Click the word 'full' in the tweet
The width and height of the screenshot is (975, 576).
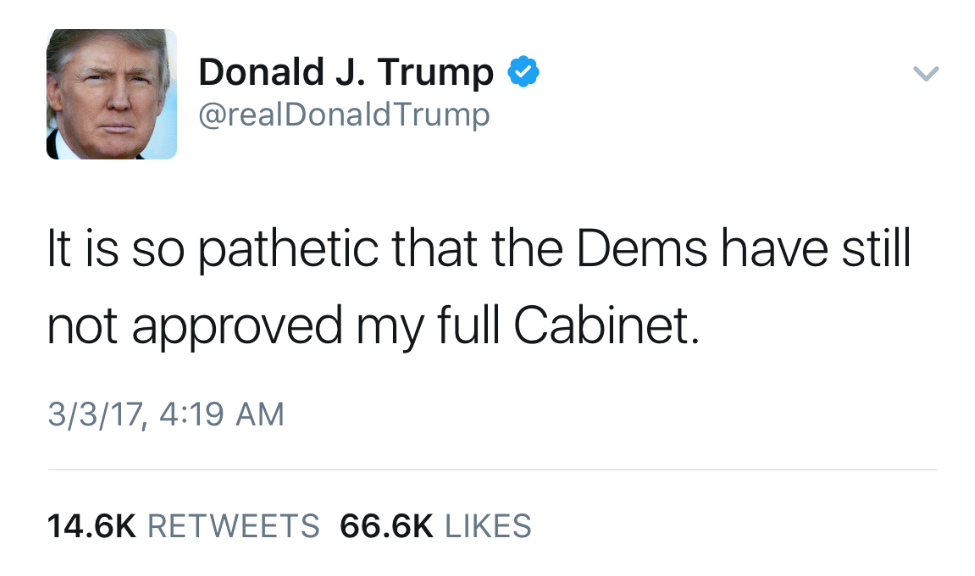(468, 324)
